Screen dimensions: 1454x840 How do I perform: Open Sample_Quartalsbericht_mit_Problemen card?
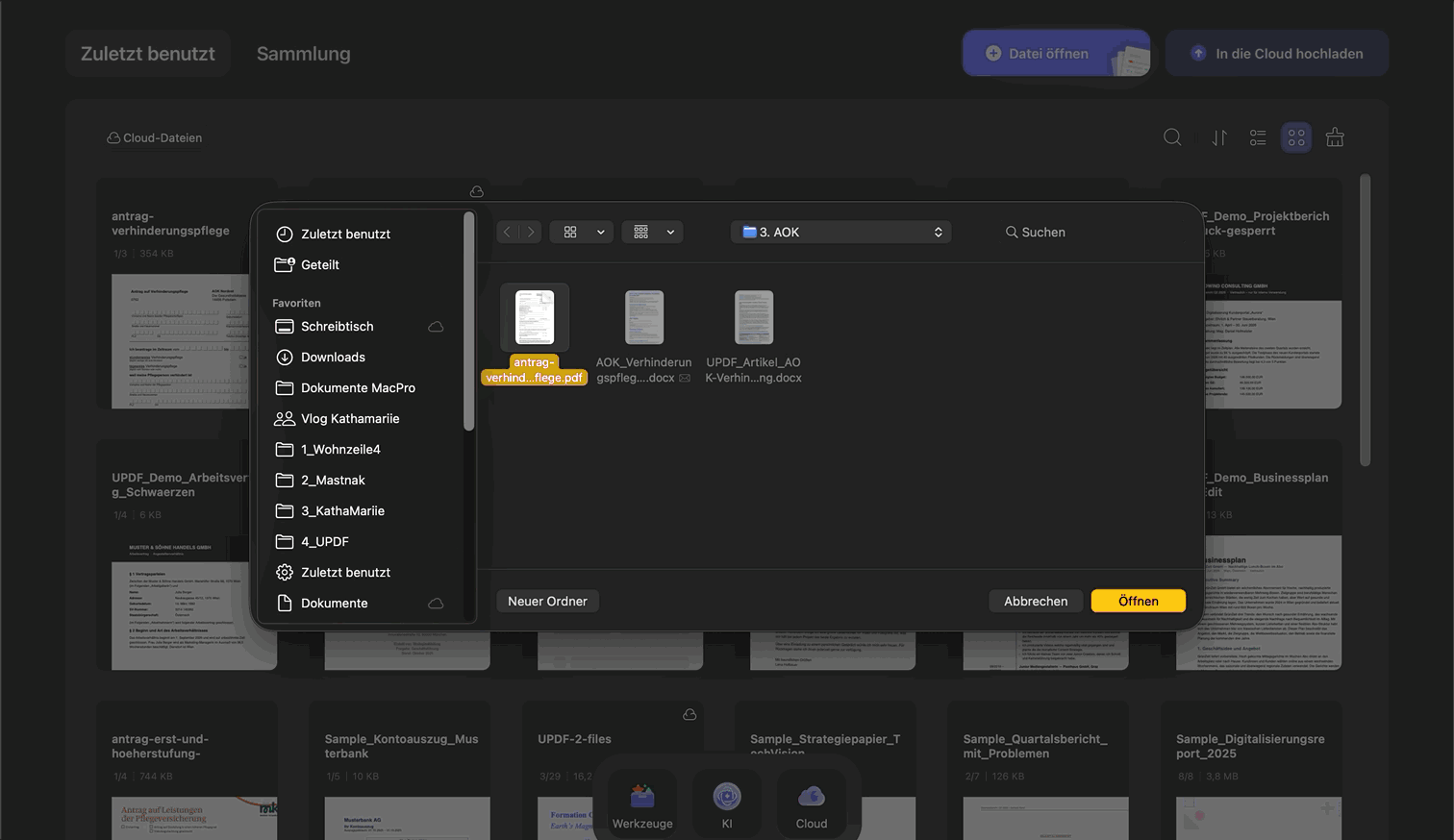coord(1039,771)
